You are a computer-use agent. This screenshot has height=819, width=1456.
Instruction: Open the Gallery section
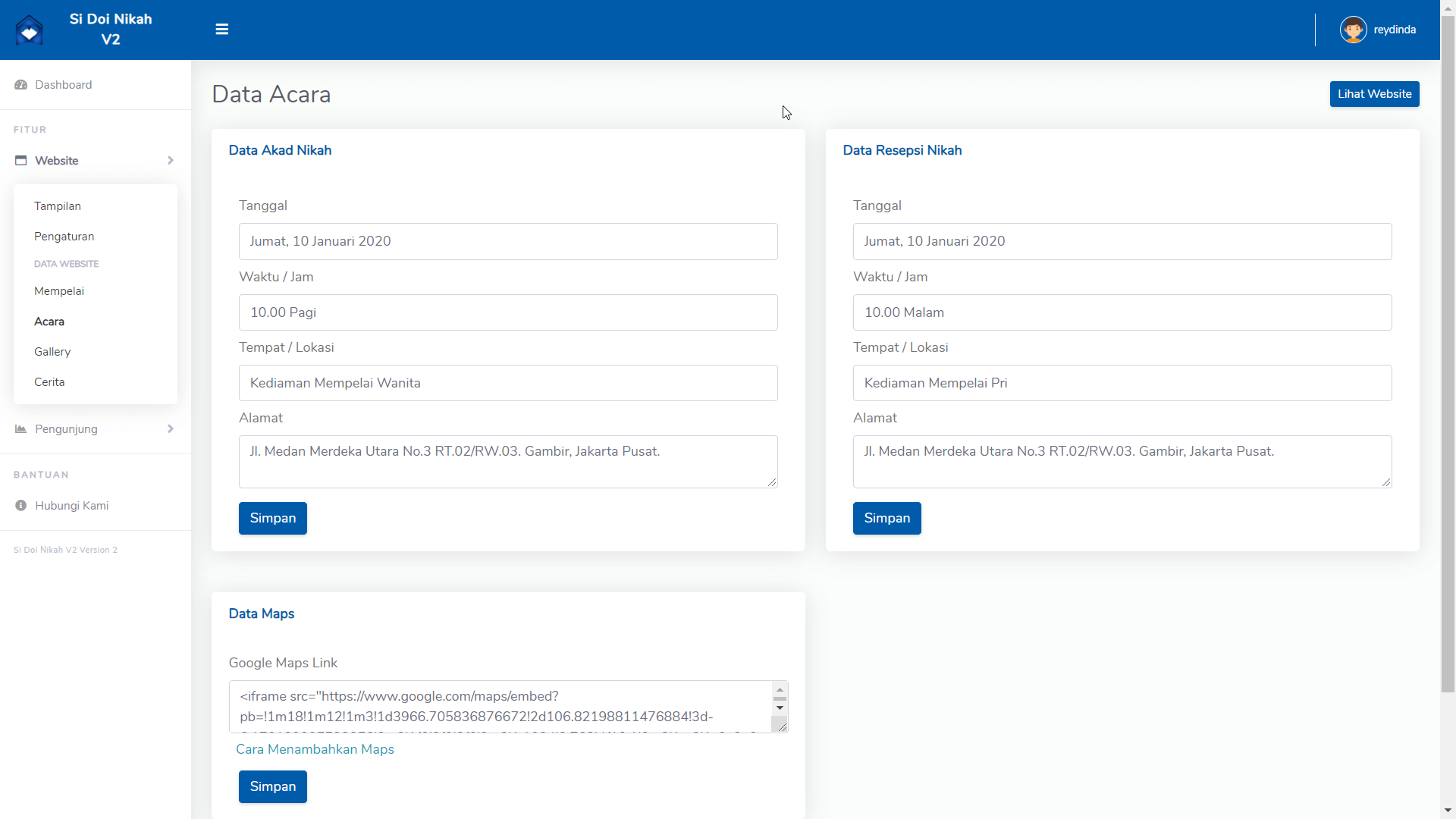(x=52, y=351)
